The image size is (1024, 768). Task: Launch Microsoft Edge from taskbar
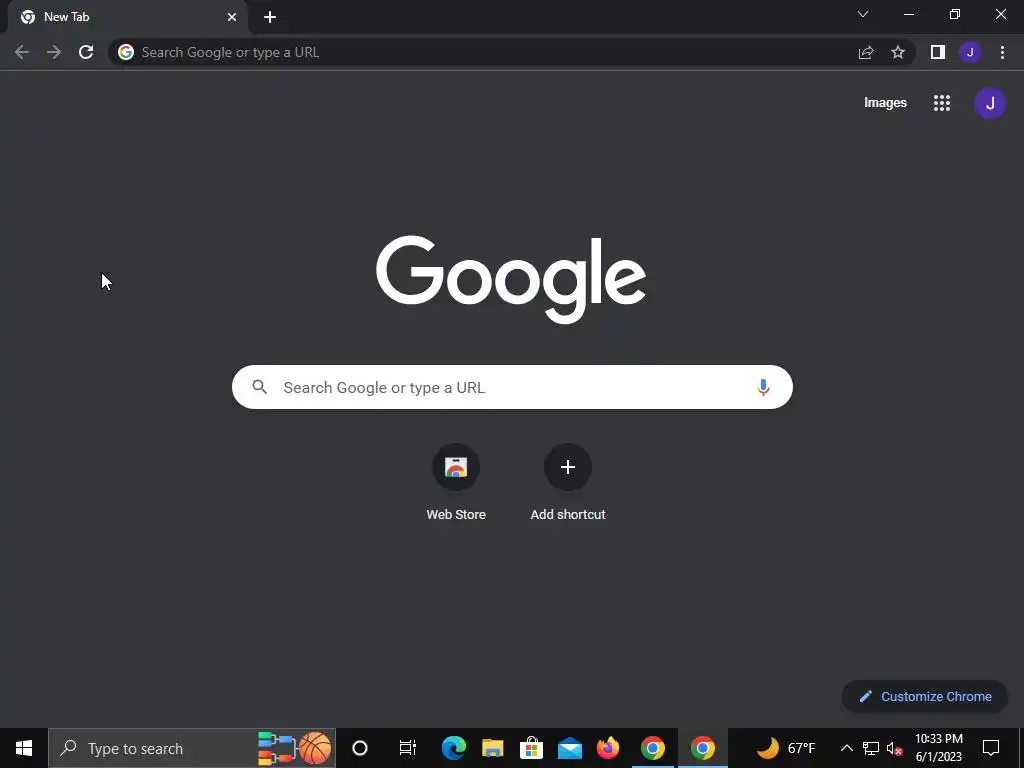[453, 748]
